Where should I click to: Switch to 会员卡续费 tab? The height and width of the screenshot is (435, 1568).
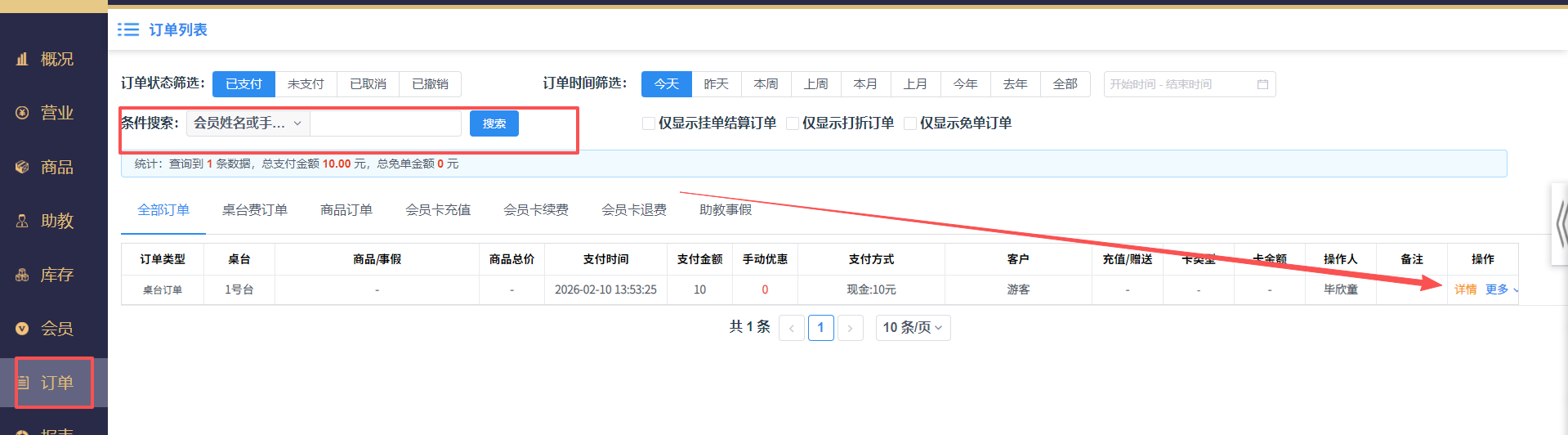(x=536, y=210)
